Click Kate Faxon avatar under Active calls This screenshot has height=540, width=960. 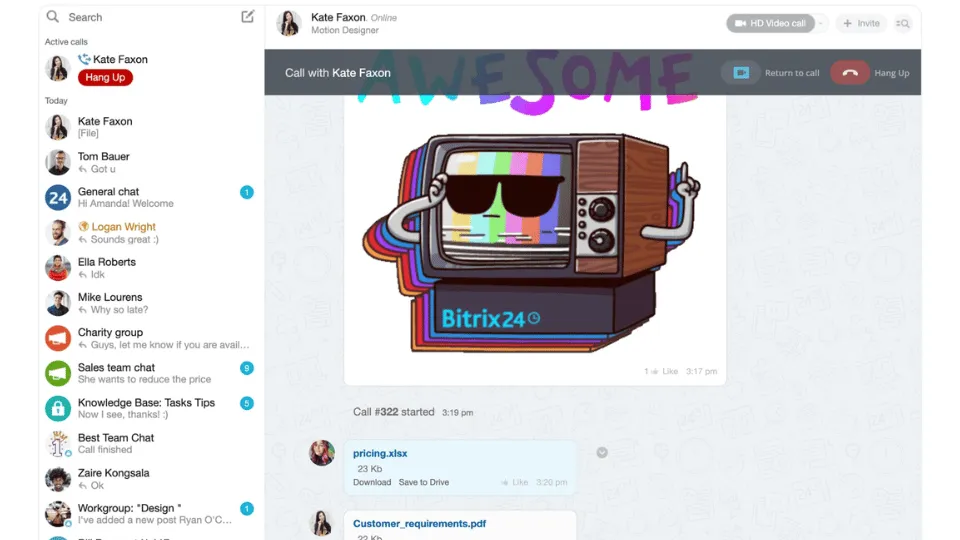tap(58, 67)
